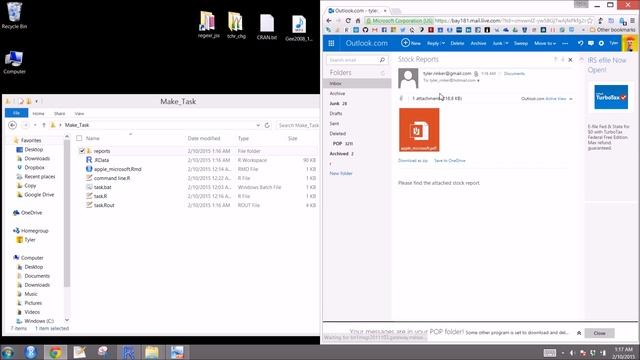
Task: Click Sweep in the Outlook toolbar
Action: (x=521, y=43)
